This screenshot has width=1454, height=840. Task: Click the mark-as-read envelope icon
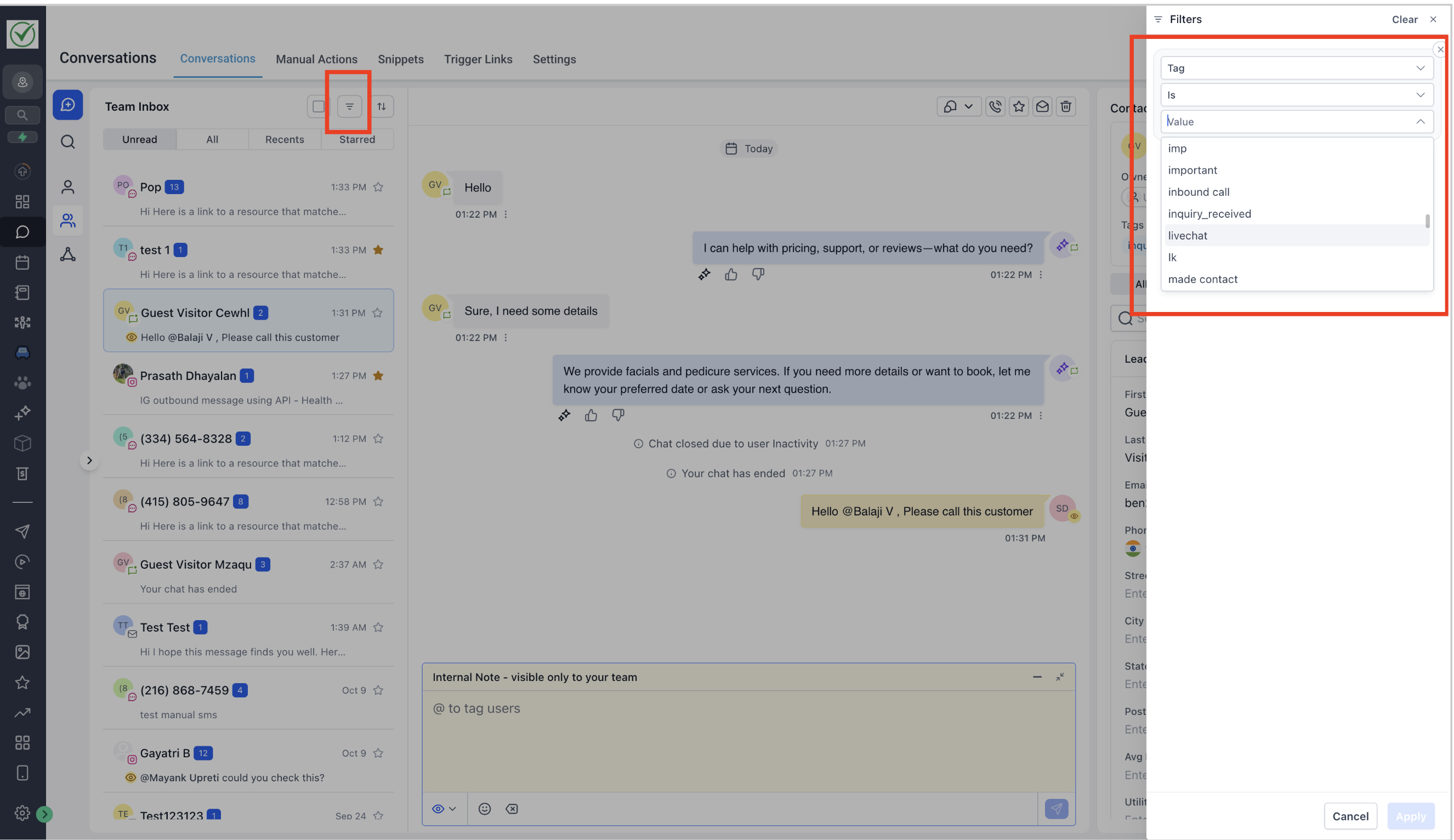pos(1042,106)
